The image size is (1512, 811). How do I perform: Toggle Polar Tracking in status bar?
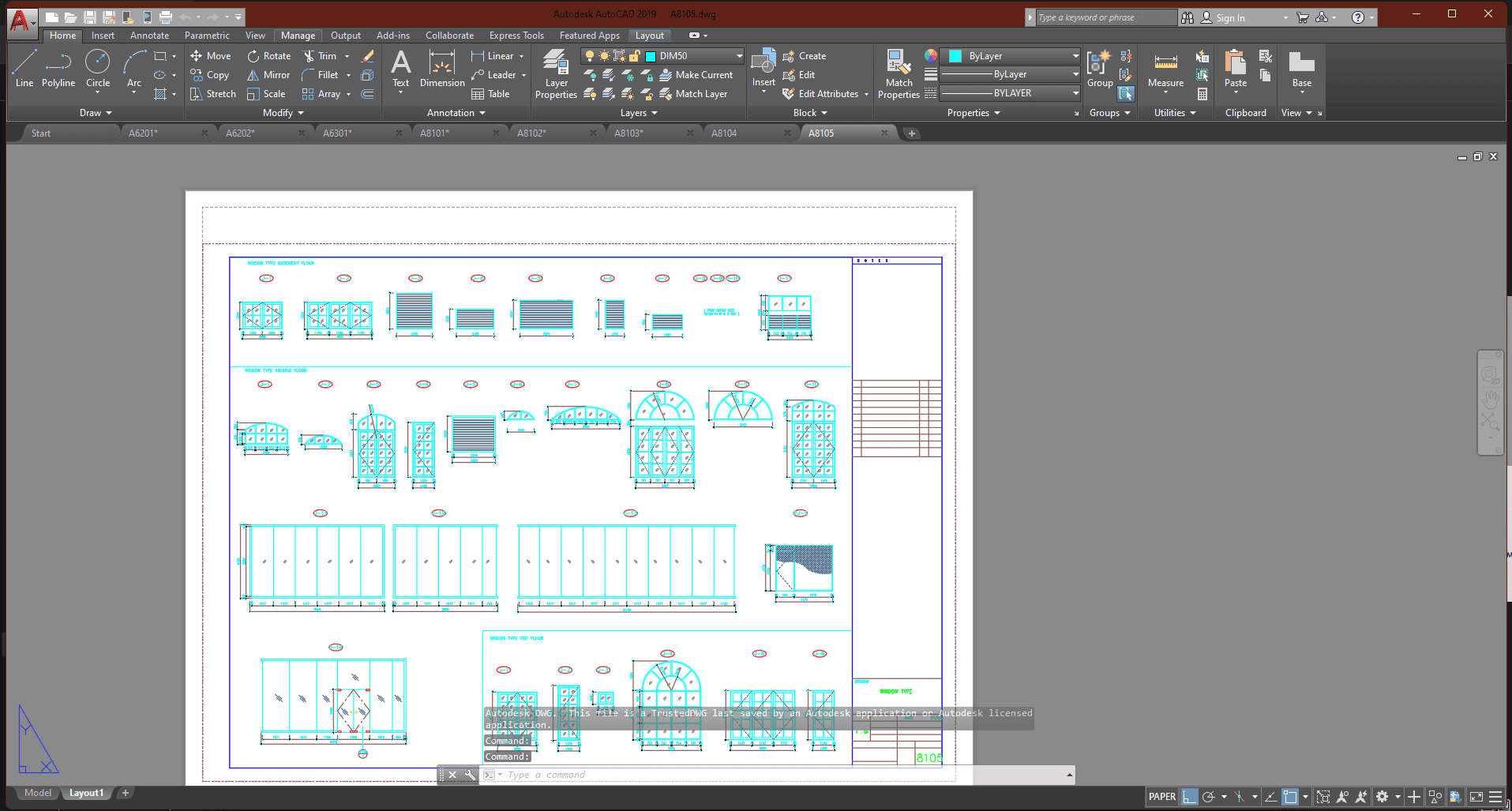point(1208,797)
